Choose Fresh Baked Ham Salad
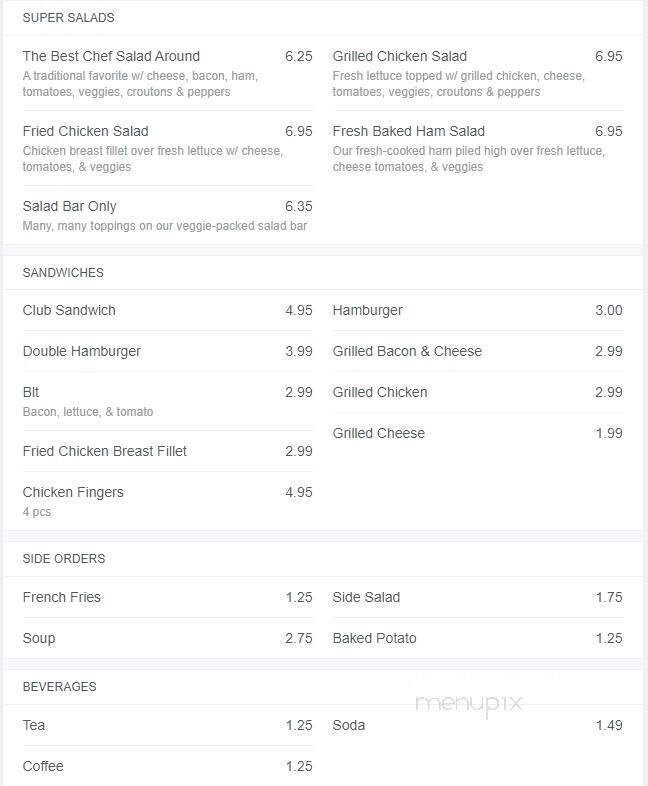Screen dimensions: 648x786 pos(478,148)
